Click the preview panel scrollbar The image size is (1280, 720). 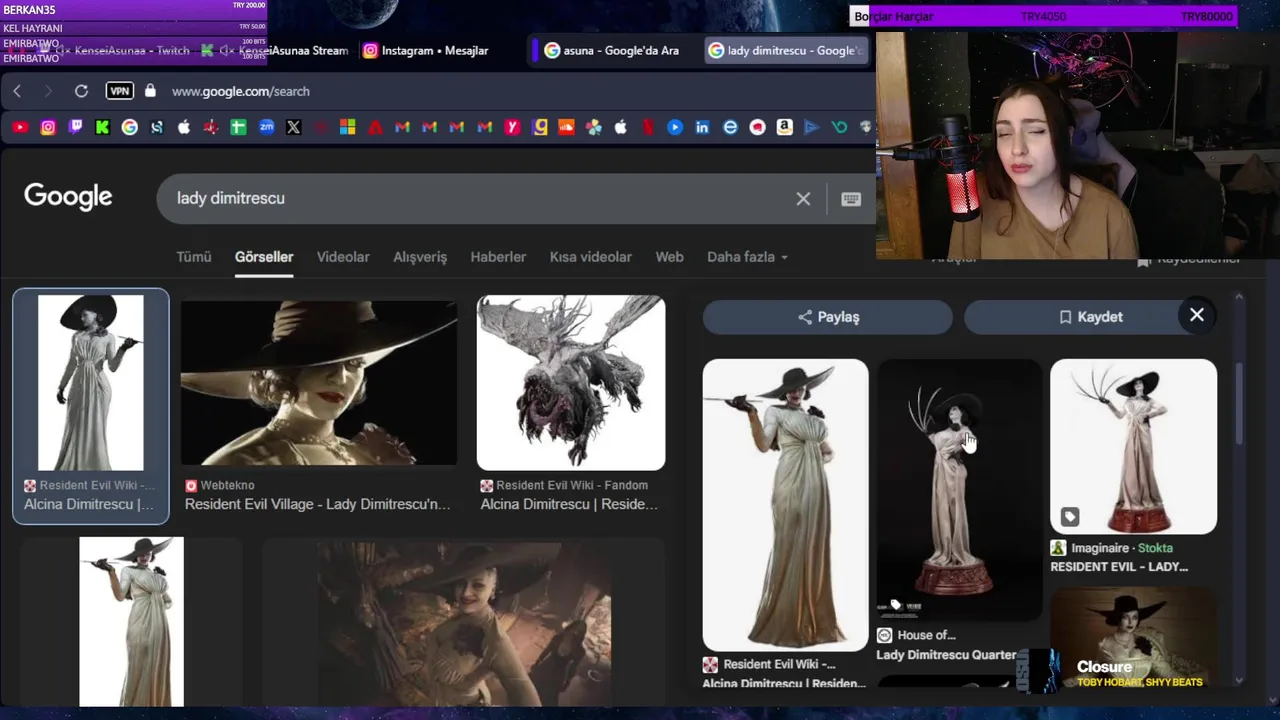pos(1240,405)
